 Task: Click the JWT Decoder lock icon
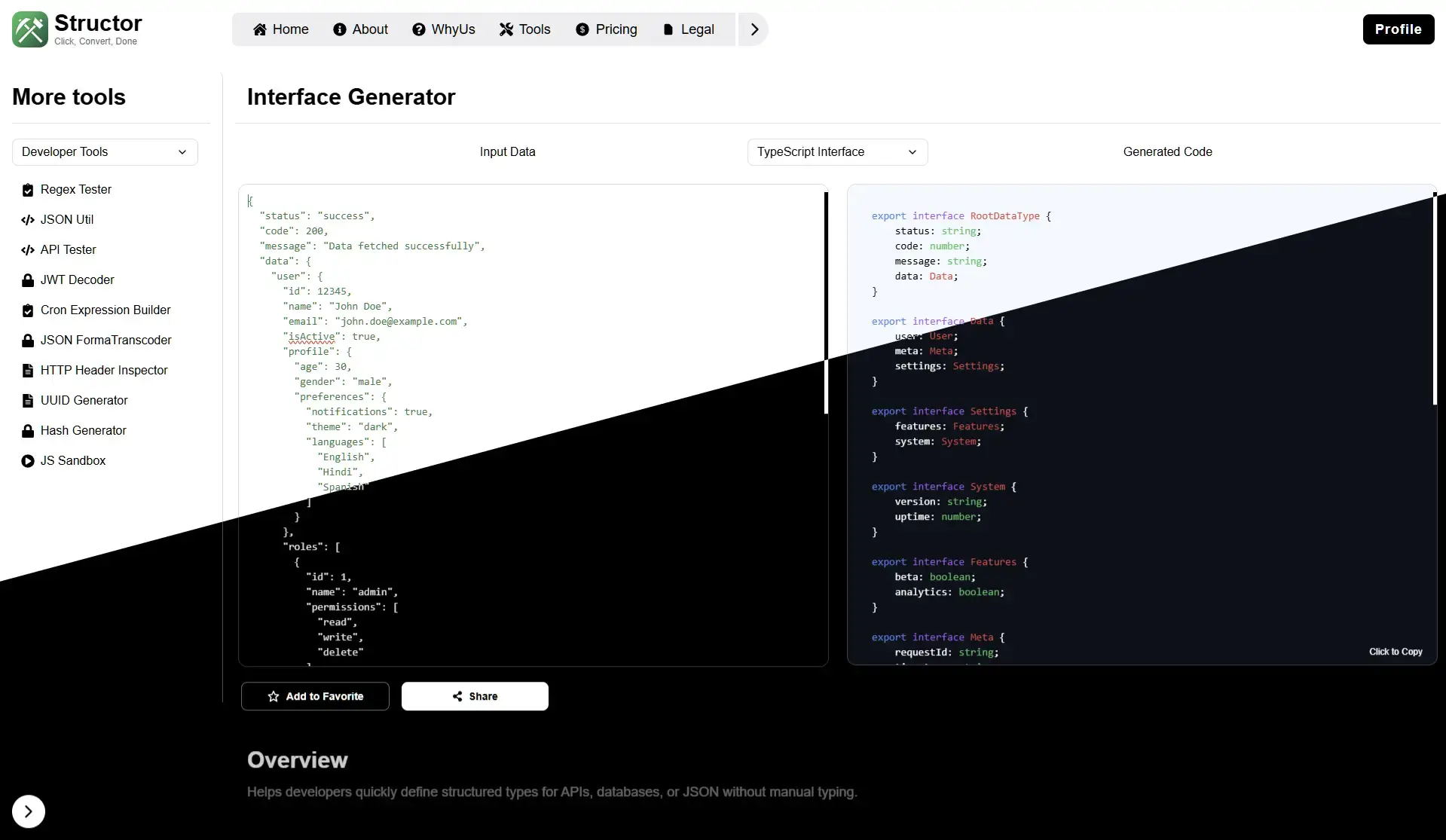[28, 280]
